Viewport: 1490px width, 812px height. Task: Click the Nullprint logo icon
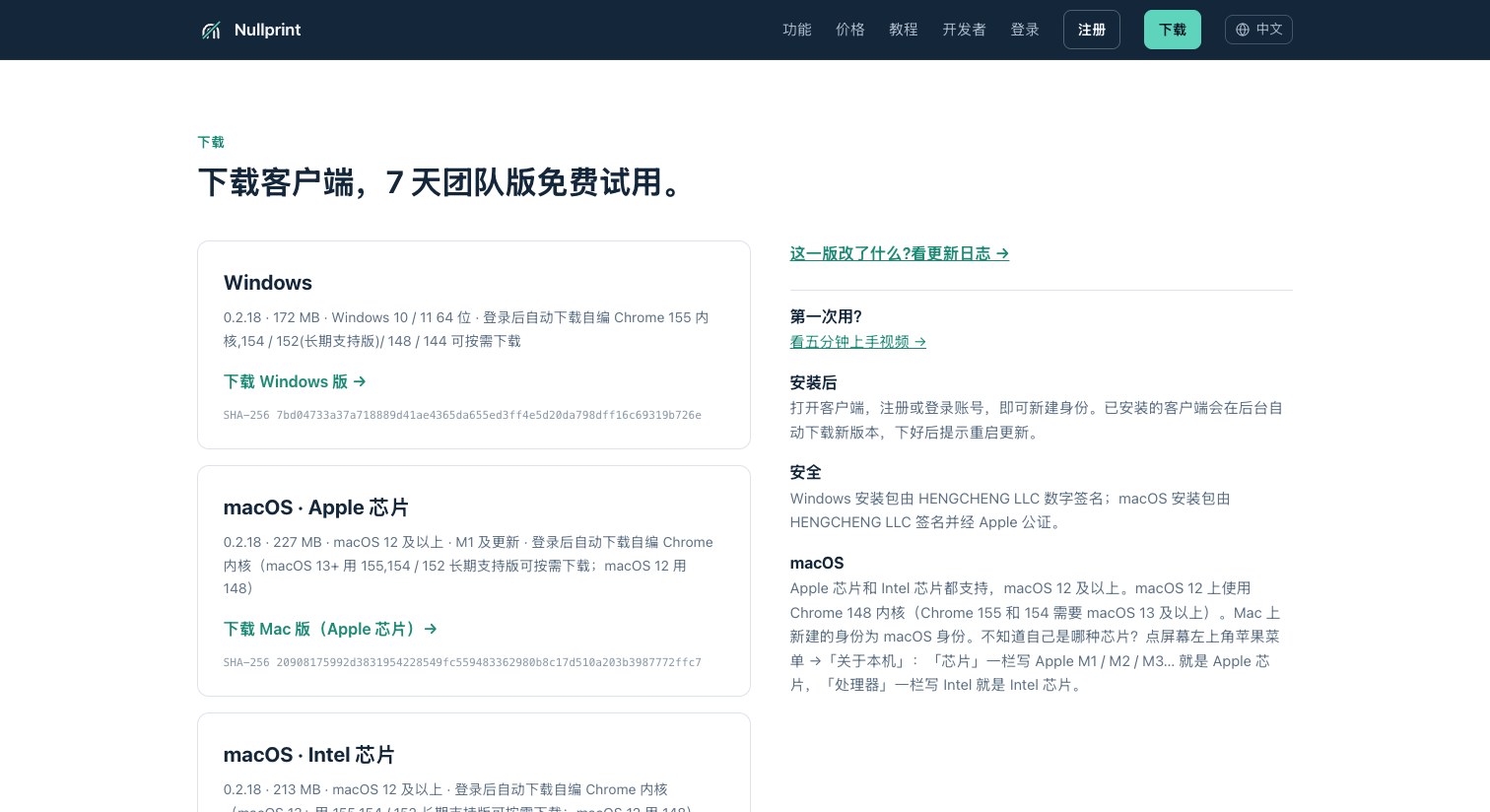click(x=211, y=31)
